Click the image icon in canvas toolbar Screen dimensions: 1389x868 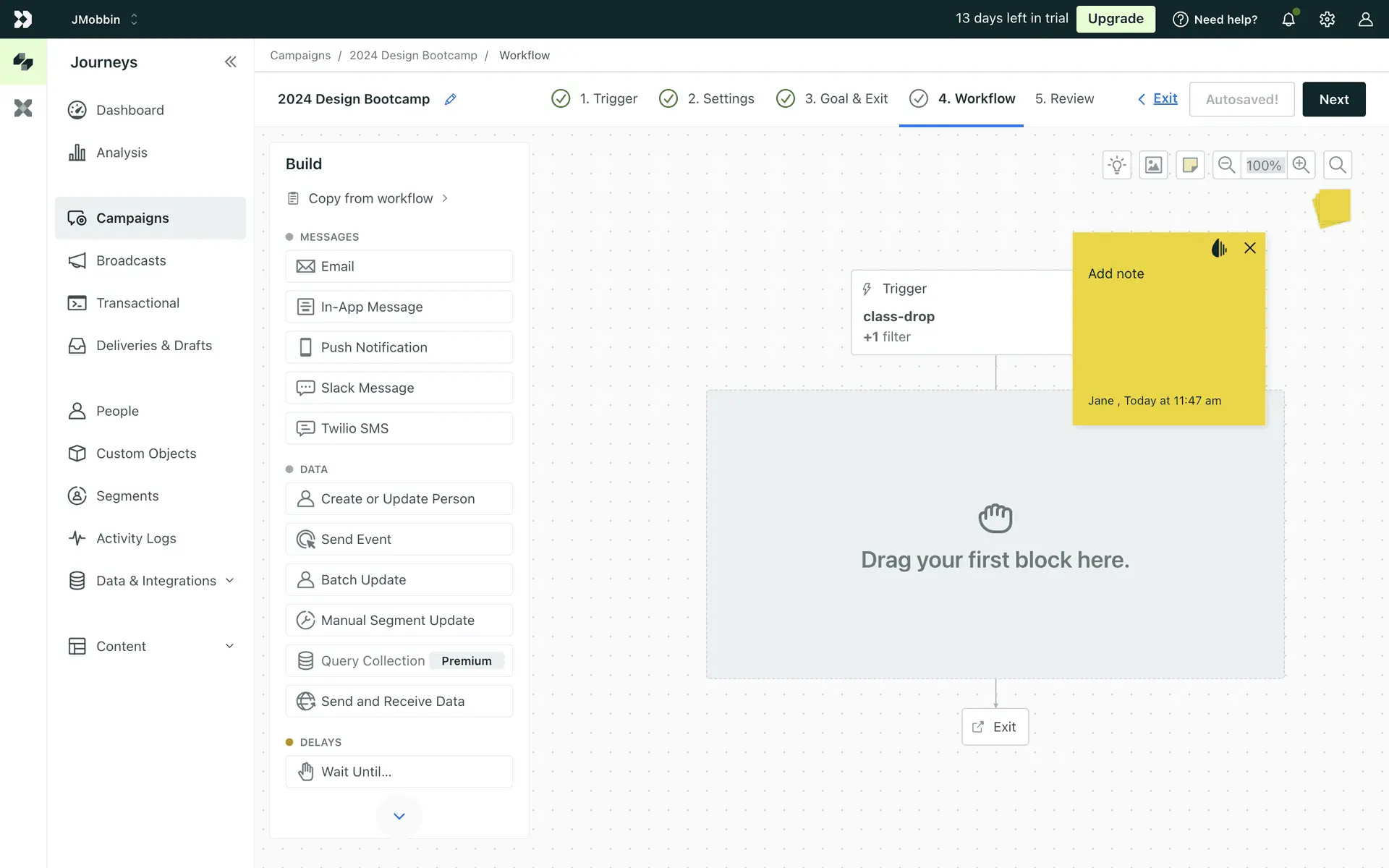tap(1153, 165)
